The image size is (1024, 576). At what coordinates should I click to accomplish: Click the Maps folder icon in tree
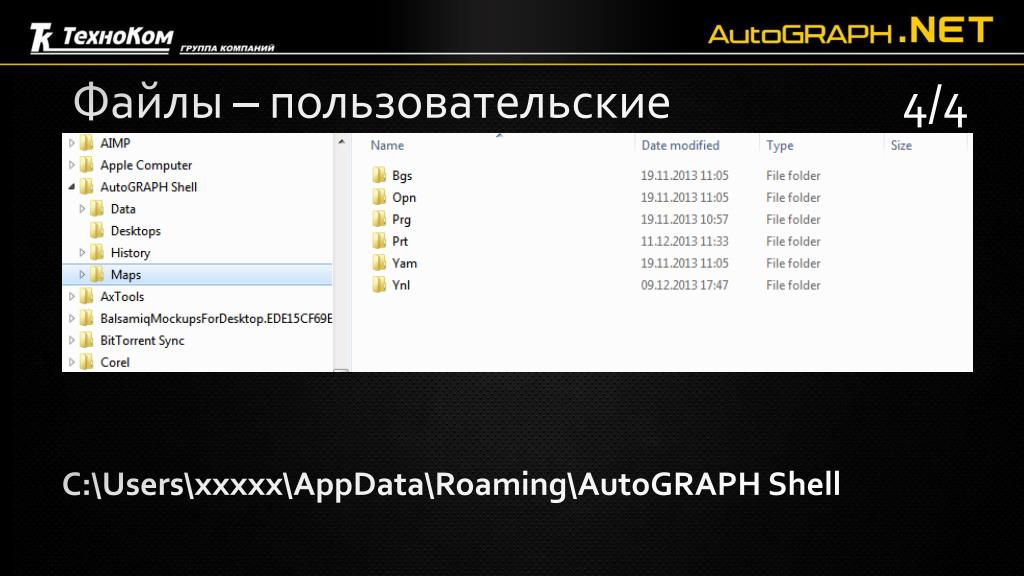pos(97,274)
